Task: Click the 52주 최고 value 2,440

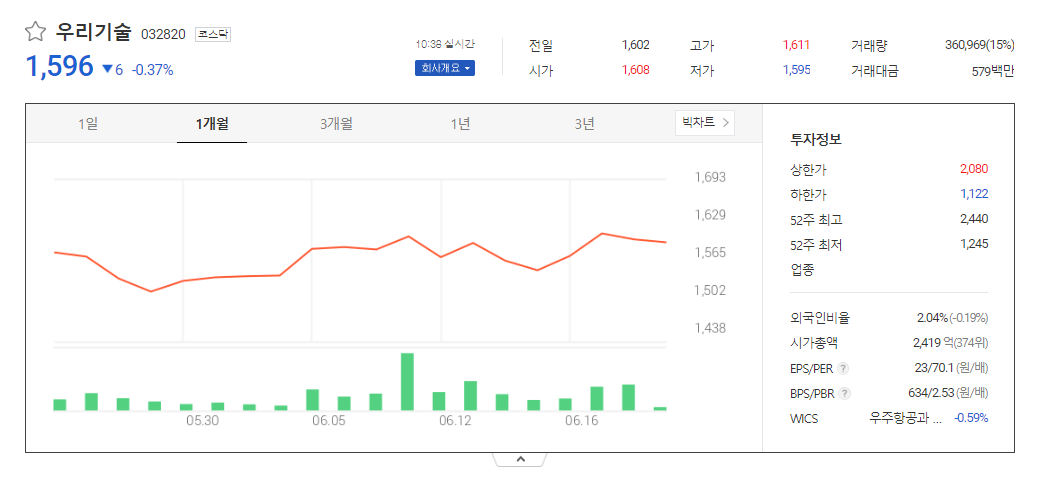Action: pos(974,219)
